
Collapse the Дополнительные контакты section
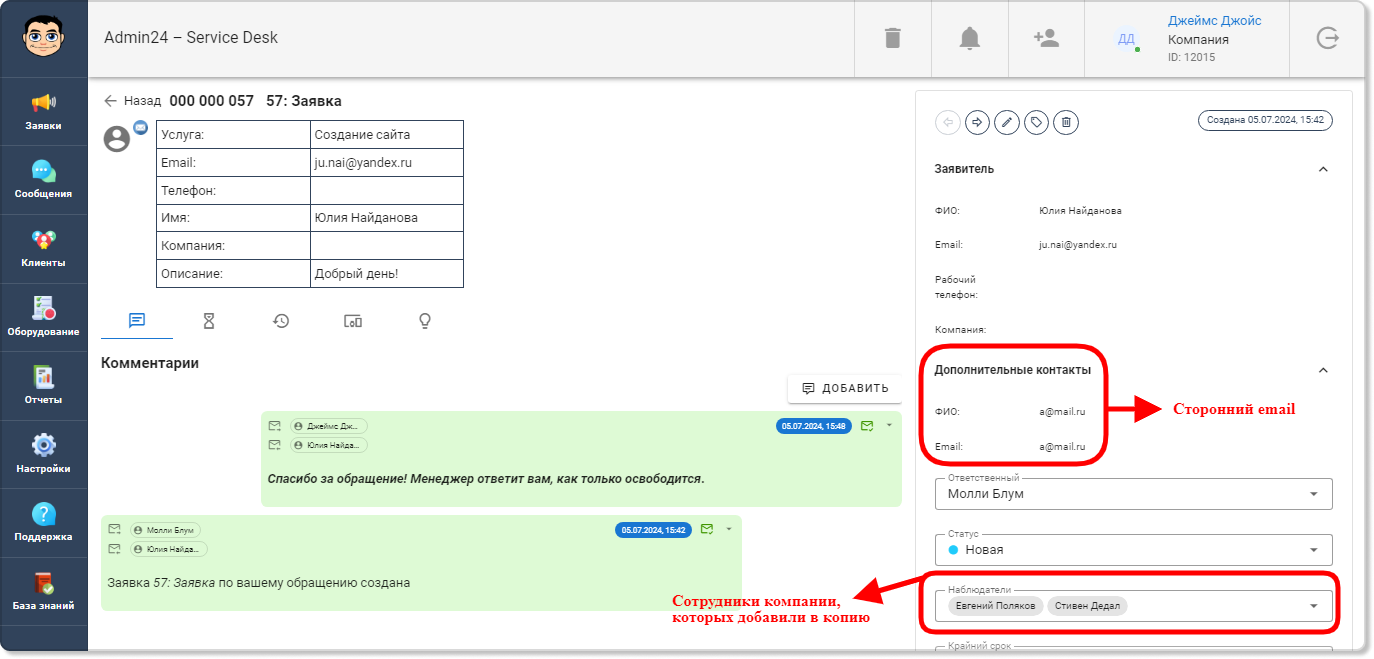[x=1323, y=370]
